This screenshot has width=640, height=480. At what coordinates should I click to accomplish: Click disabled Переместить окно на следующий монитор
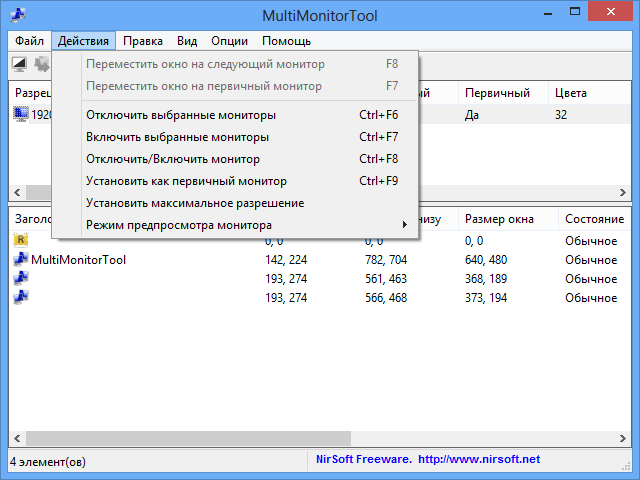(235, 64)
